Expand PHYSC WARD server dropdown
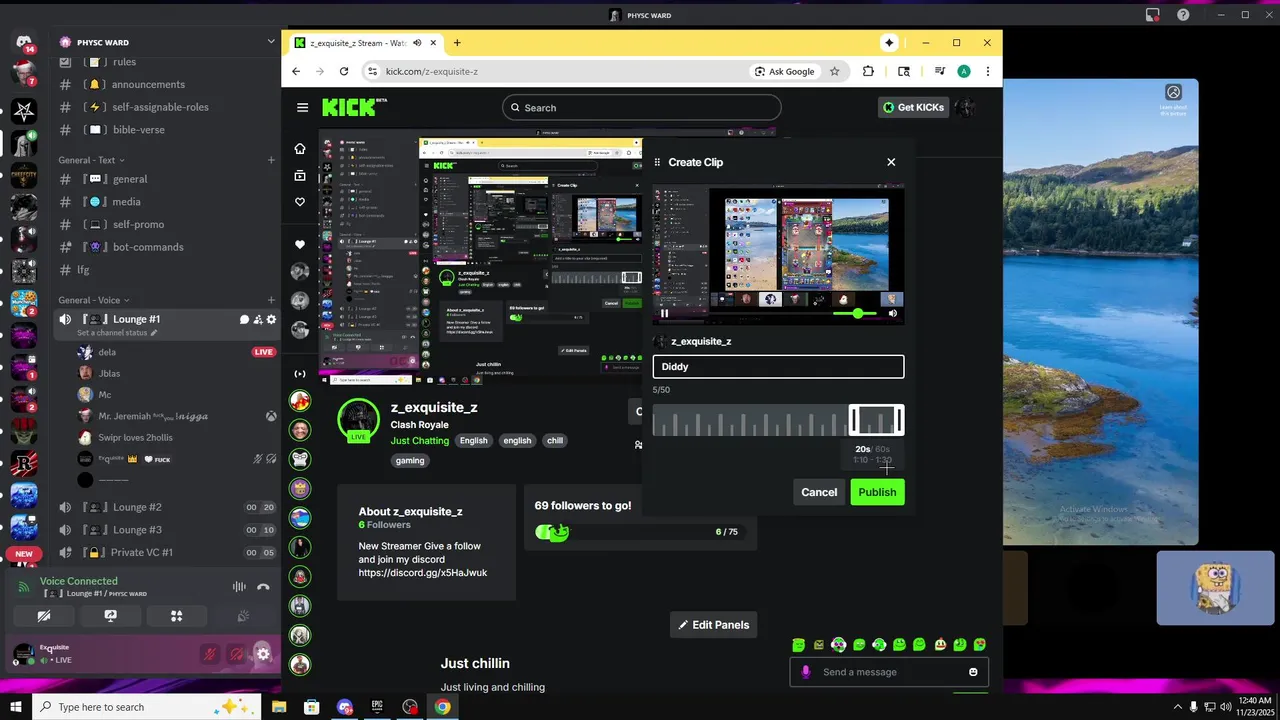Image resolution: width=1280 pixels, height=720 pixels. tap(270, 42)
